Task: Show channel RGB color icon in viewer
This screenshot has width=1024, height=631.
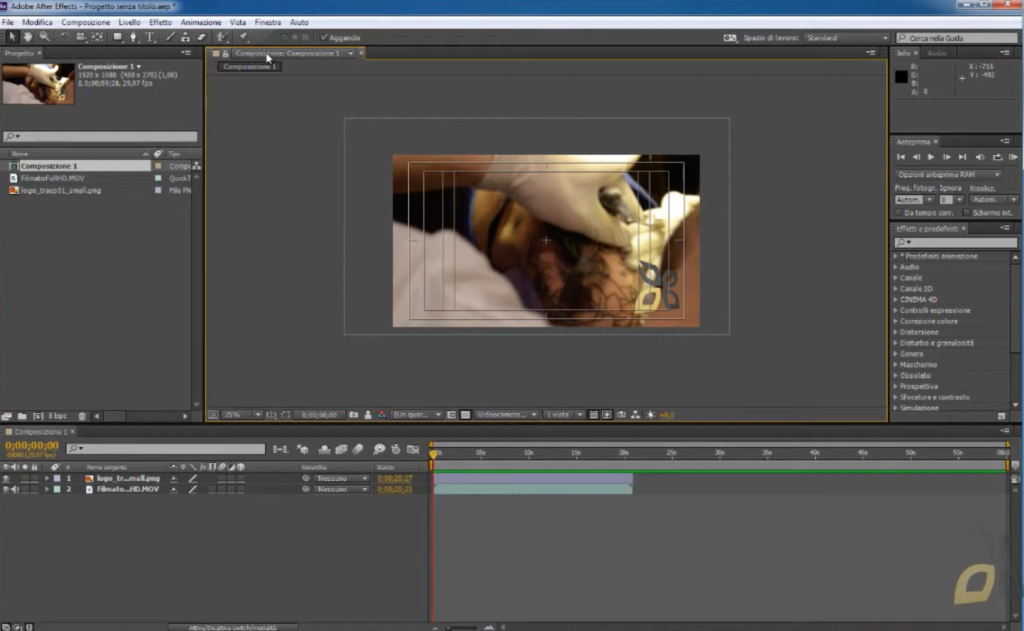Action: click(x=381, y=415)
